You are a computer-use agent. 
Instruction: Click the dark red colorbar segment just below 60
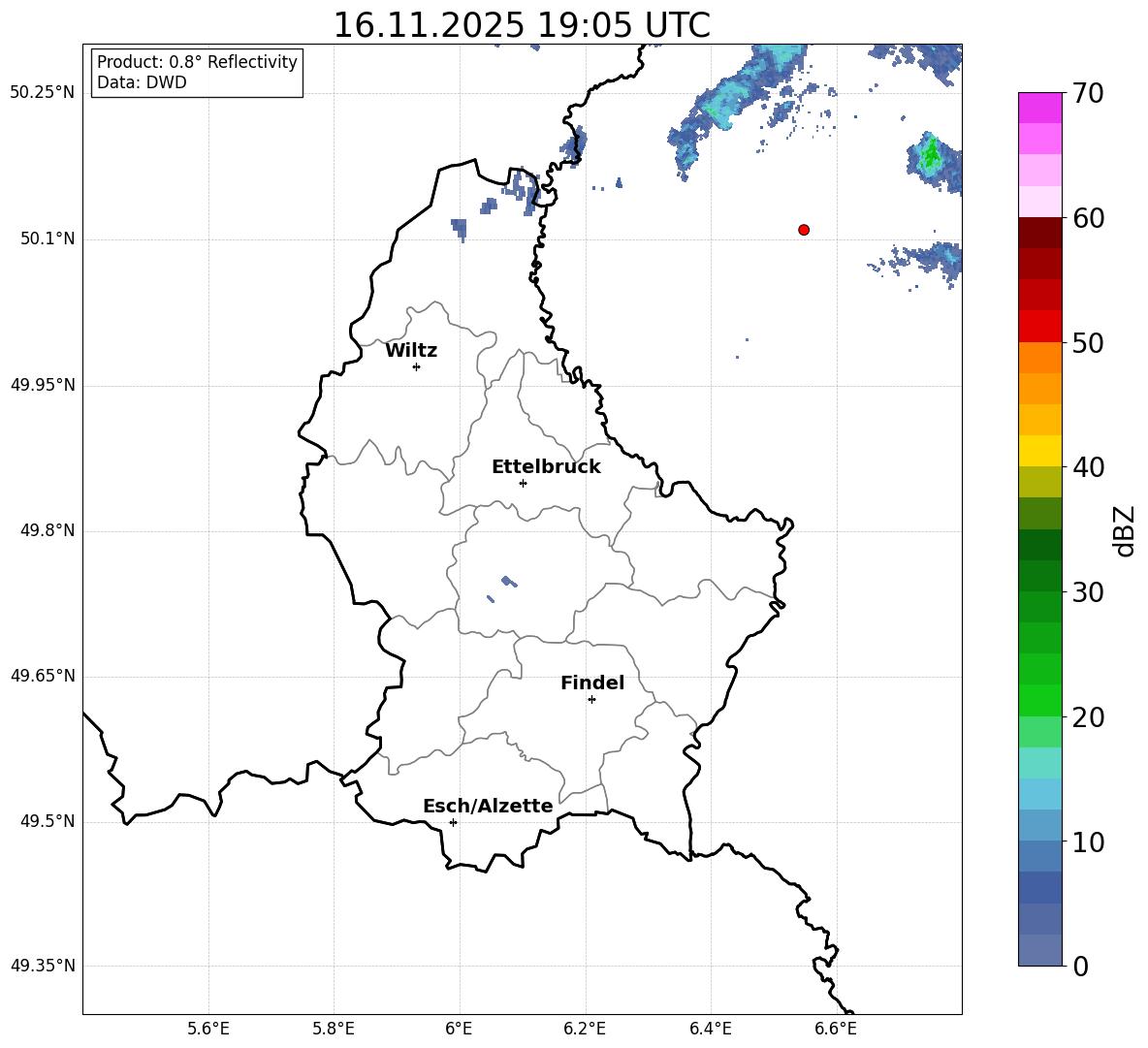click(x=1040, y=233)
